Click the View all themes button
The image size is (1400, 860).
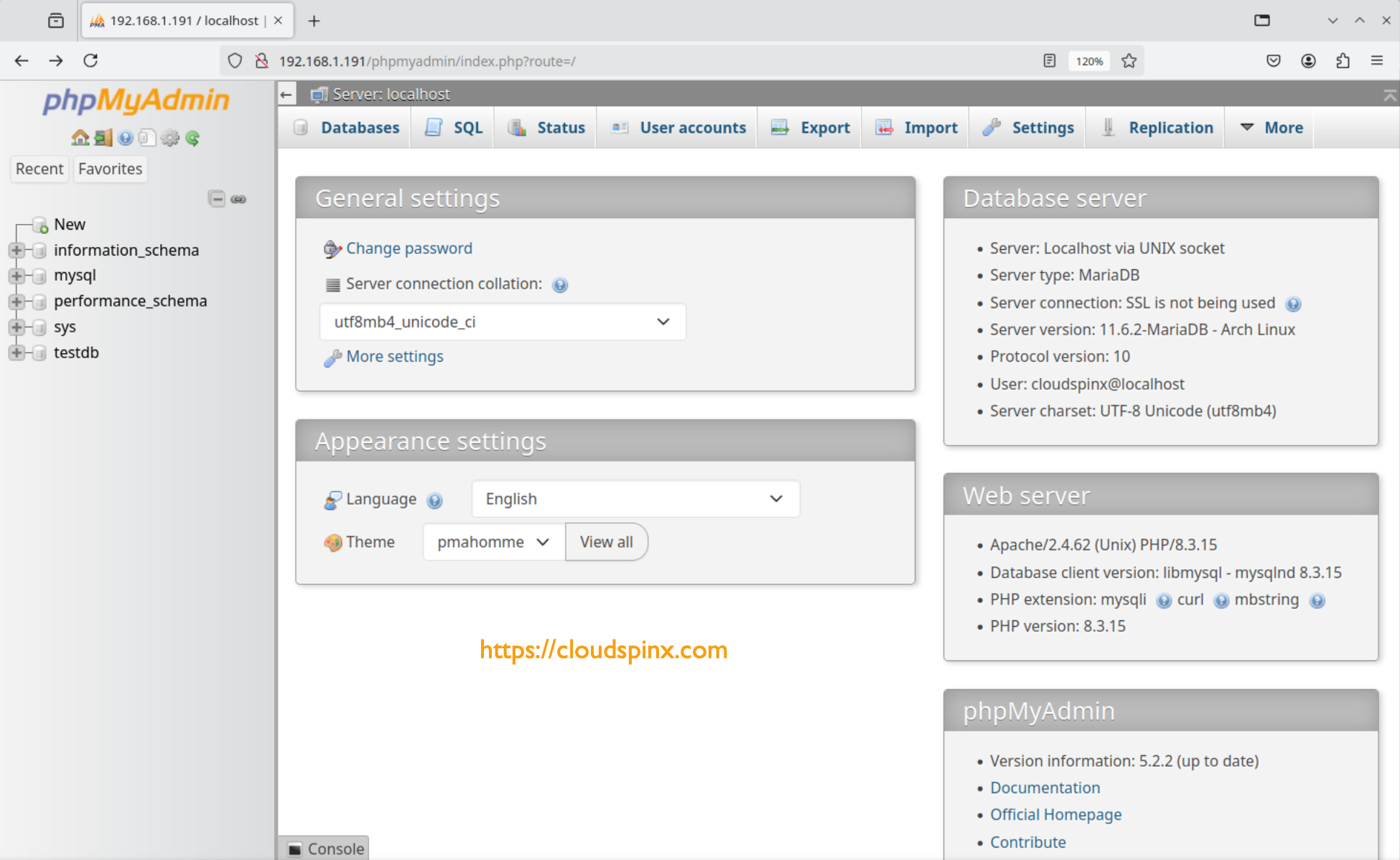tap(606, 542)
